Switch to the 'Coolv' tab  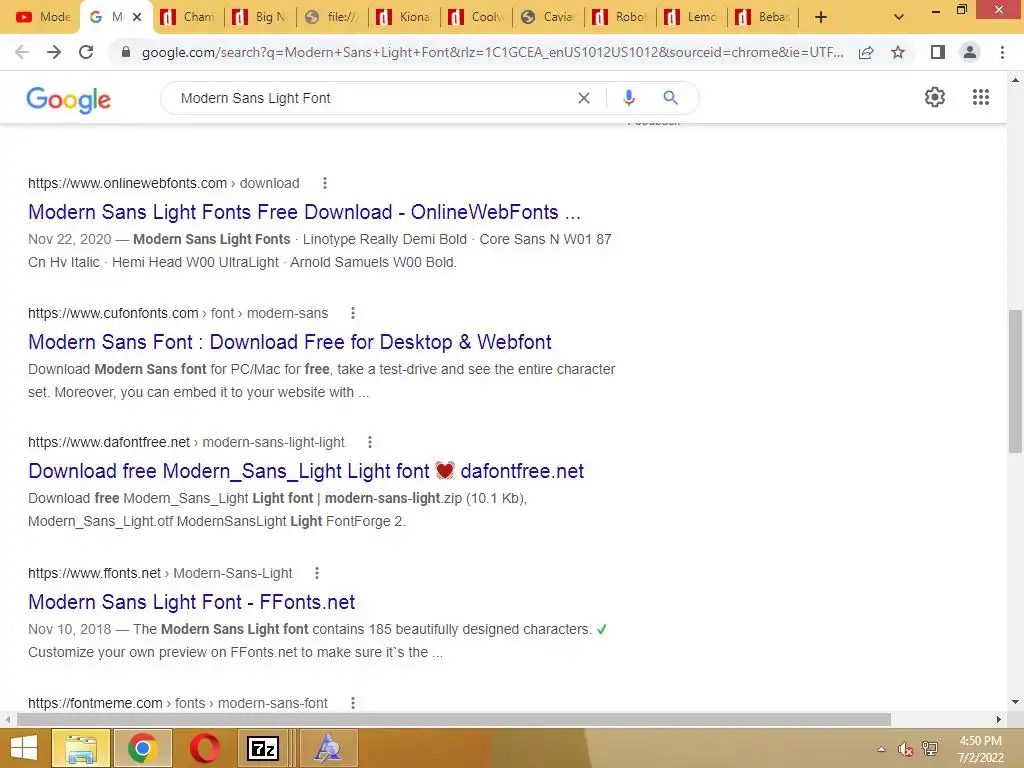click(x=476, y=17)
